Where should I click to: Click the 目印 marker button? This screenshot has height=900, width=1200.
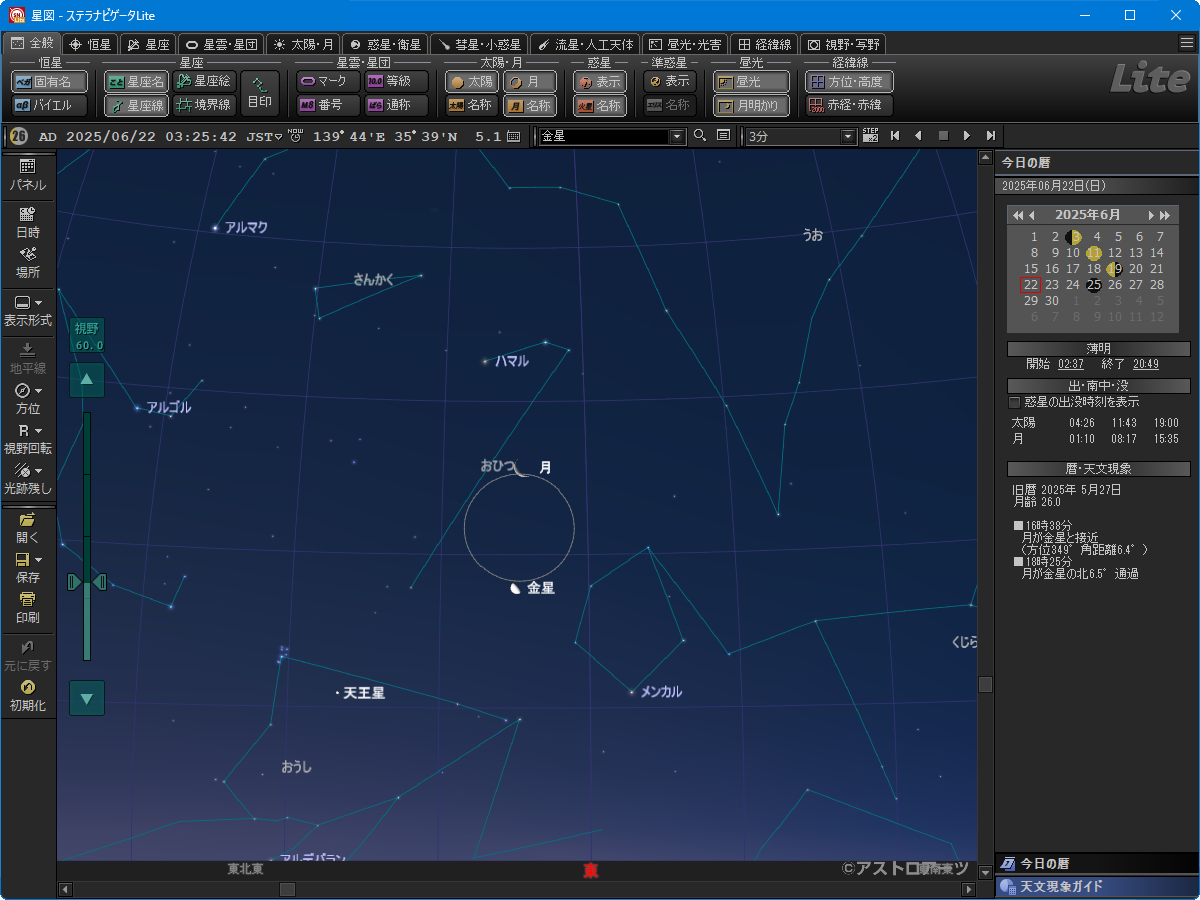[x=260, y=93]
